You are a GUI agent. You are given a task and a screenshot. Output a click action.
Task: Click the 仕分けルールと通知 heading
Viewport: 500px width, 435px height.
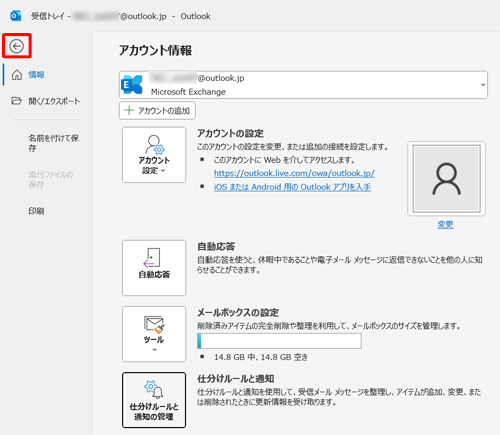[236, 379]
